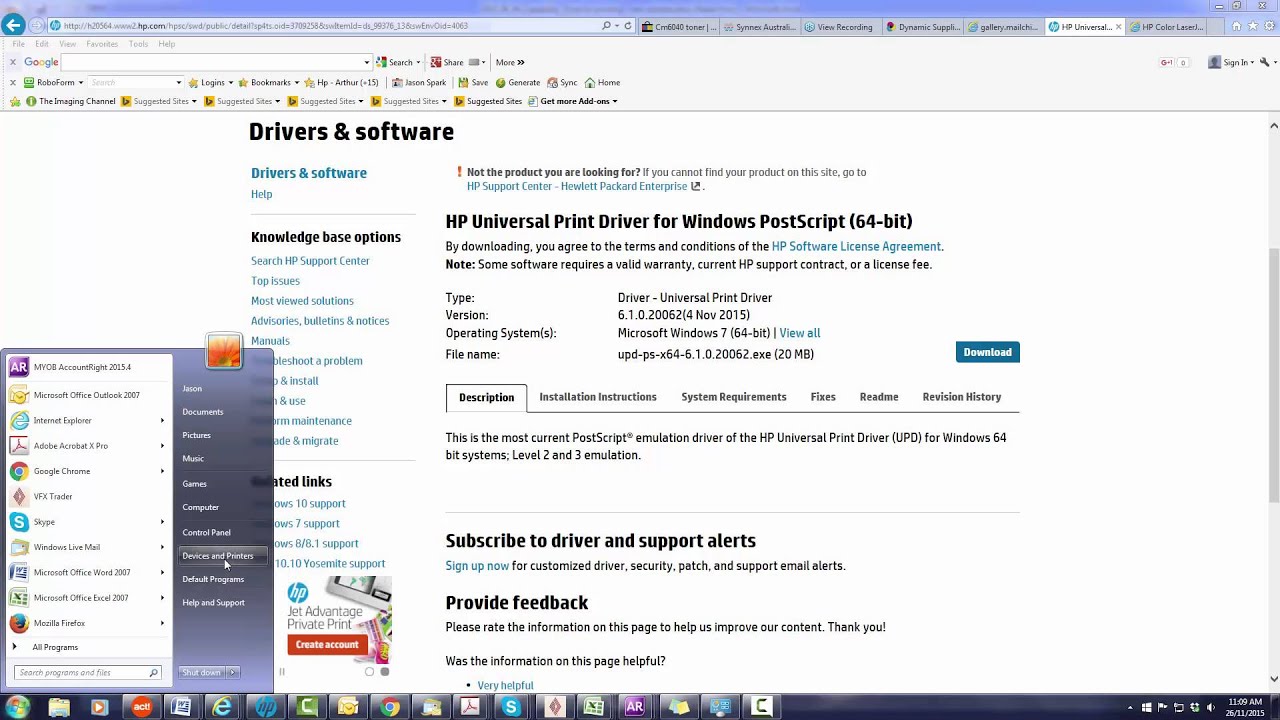Click the Sign up now link

coord(477,566)
